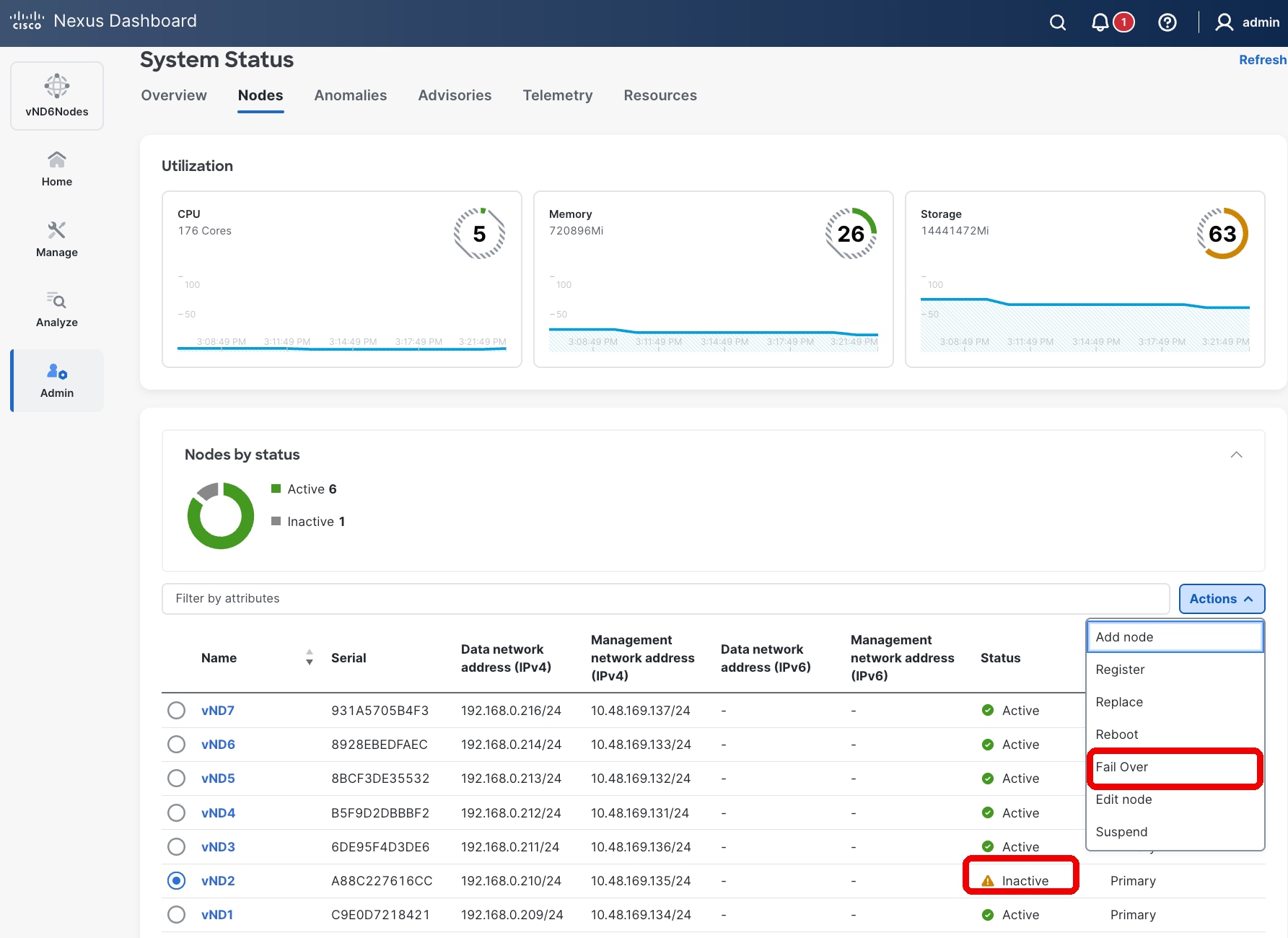Open the admin user profile icon
Image resolution: width=1288 pixels, height=938 pixels.
point(1224,22)
